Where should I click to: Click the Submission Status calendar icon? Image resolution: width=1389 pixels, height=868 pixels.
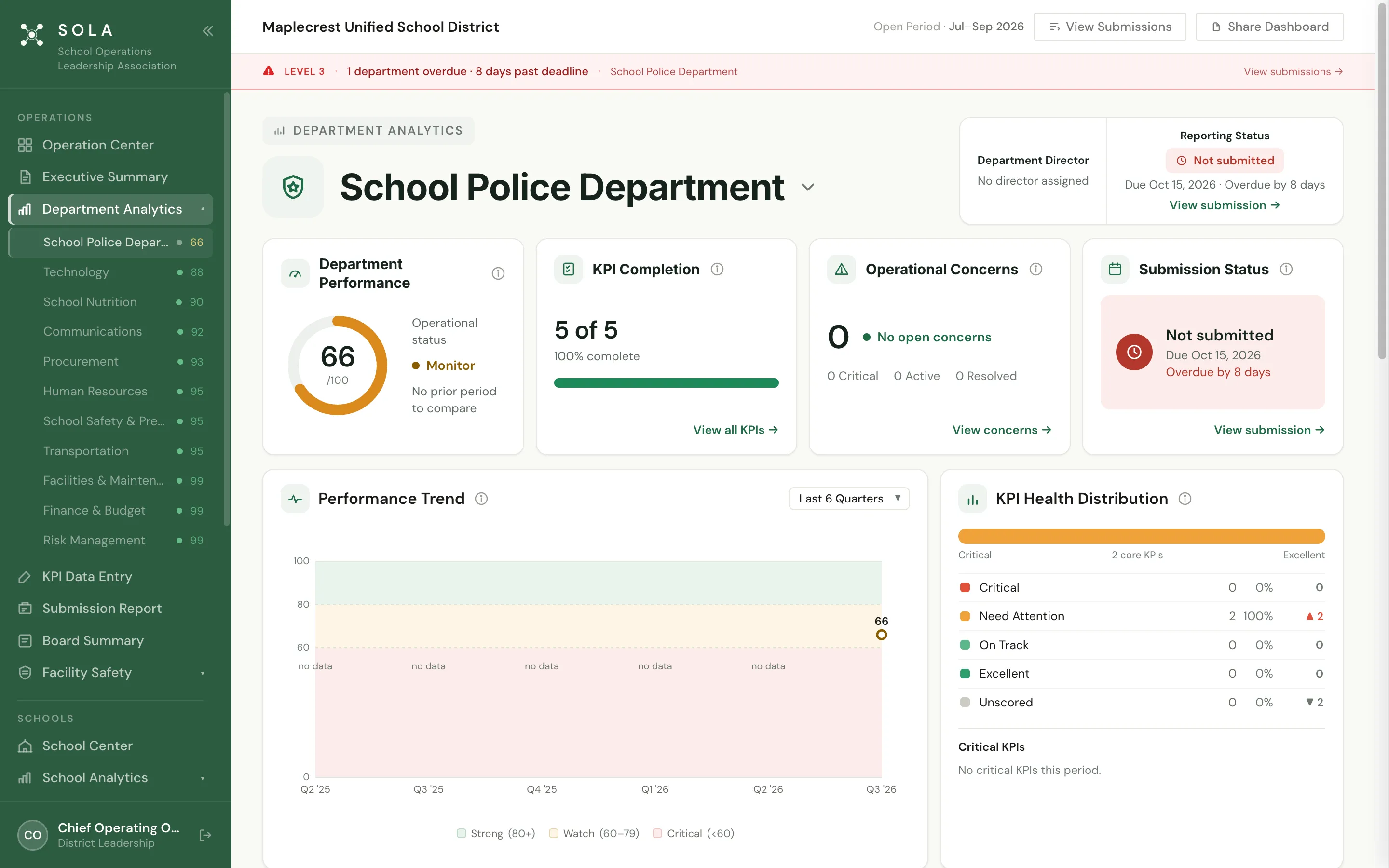1115,269
